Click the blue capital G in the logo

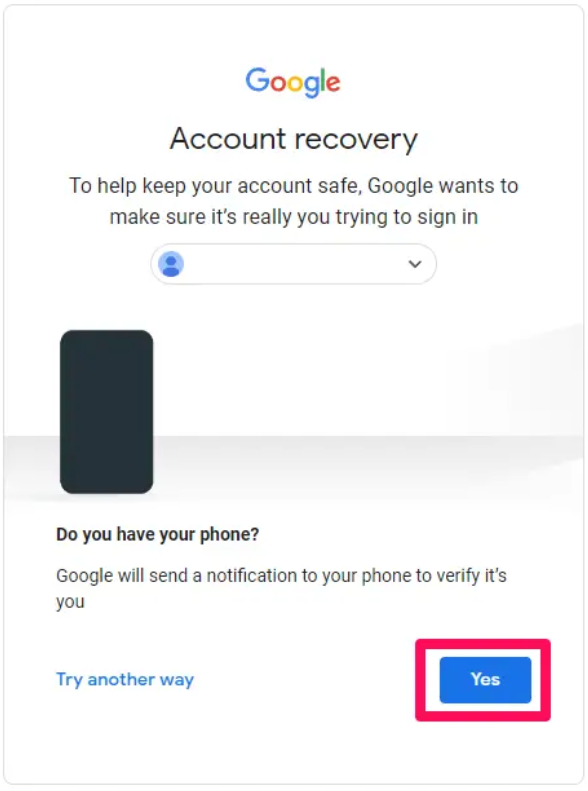(x=257, y=80)
